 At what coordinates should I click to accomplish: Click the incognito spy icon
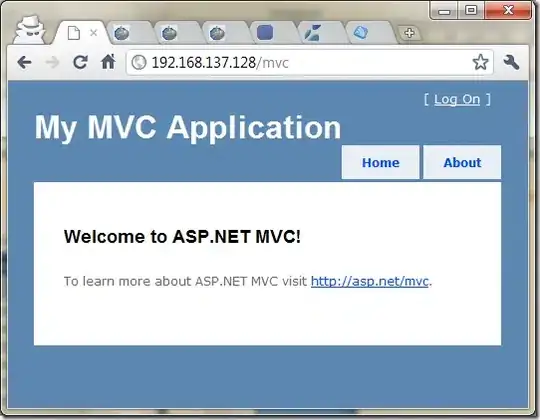pyautogui.click(x=30, y=29)
